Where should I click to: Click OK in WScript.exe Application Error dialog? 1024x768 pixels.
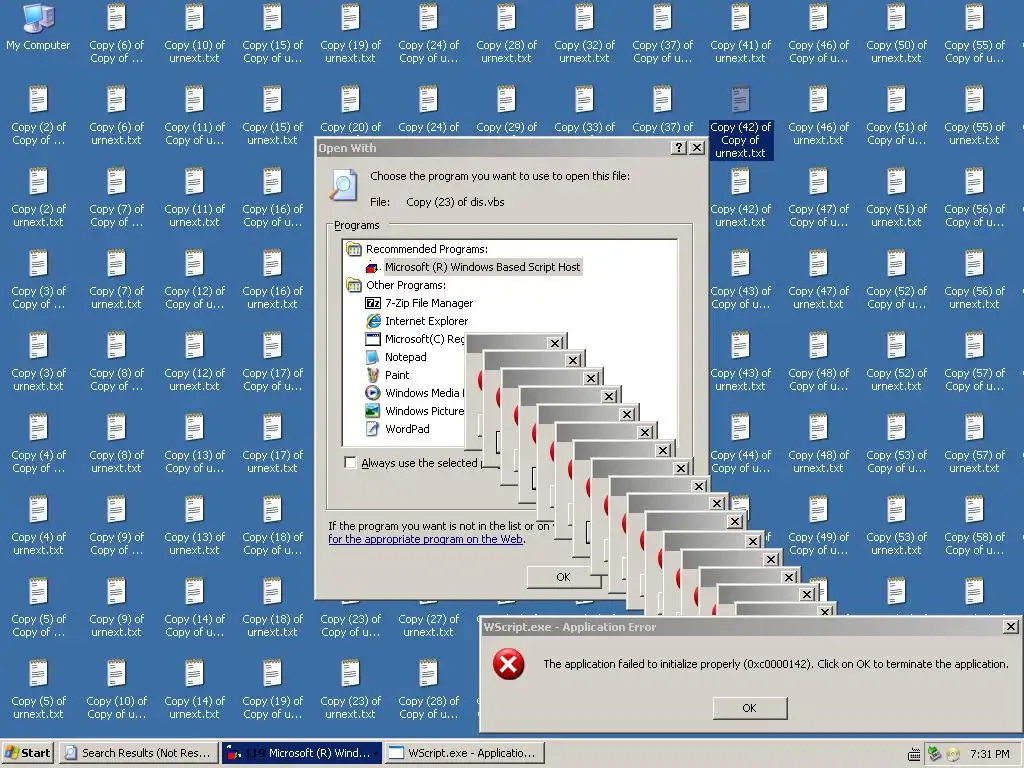pos(750,708)
